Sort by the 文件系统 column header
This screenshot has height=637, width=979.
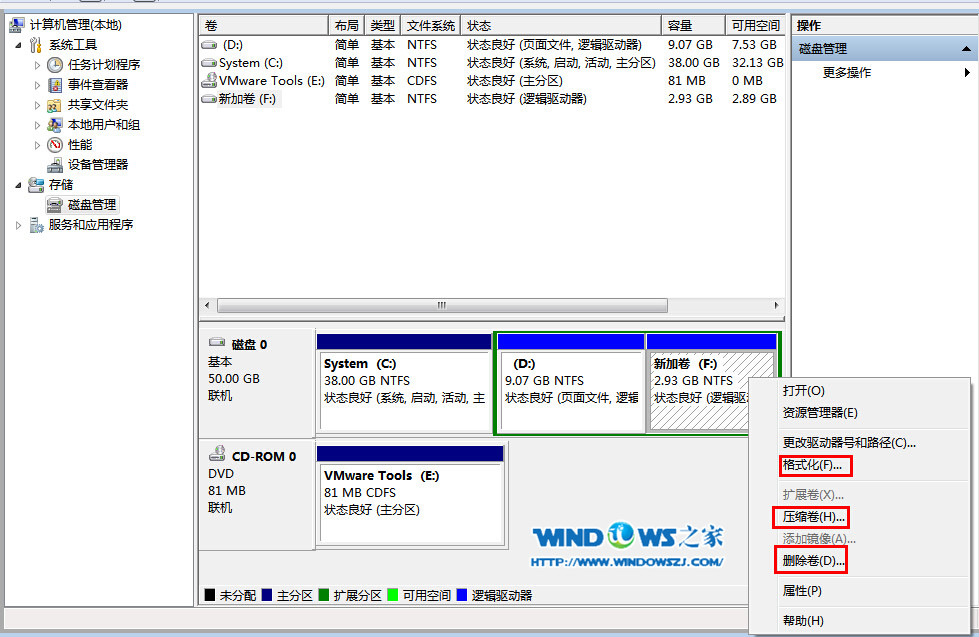[x=431, y=26]
